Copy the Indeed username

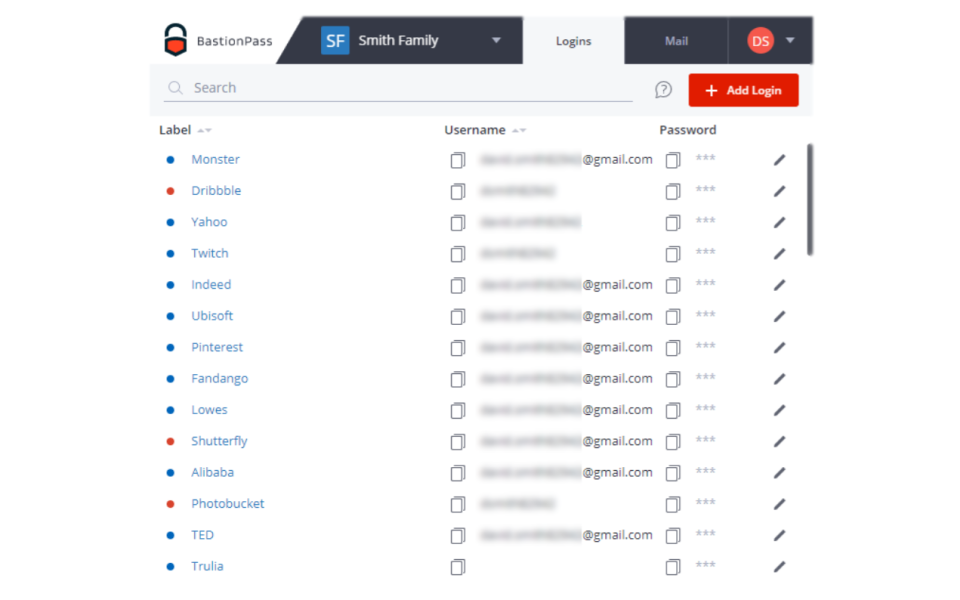coord(457,285)
